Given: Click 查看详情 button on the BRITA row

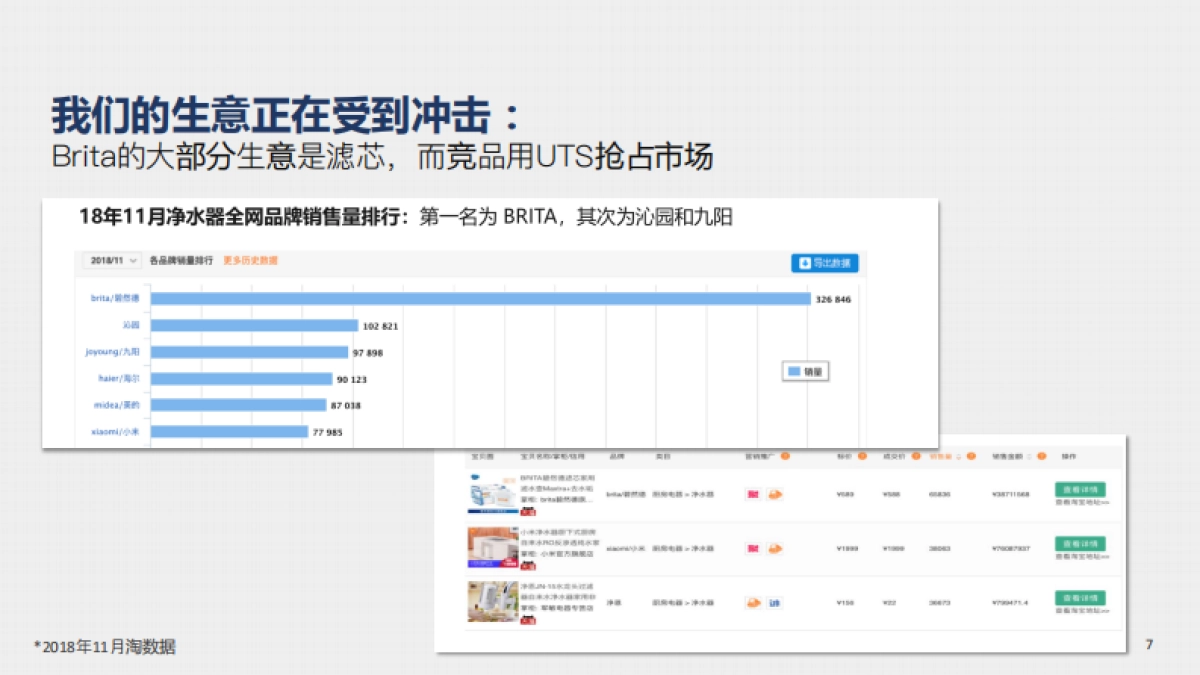Looking at the screenshot, I should (1078, 489).
